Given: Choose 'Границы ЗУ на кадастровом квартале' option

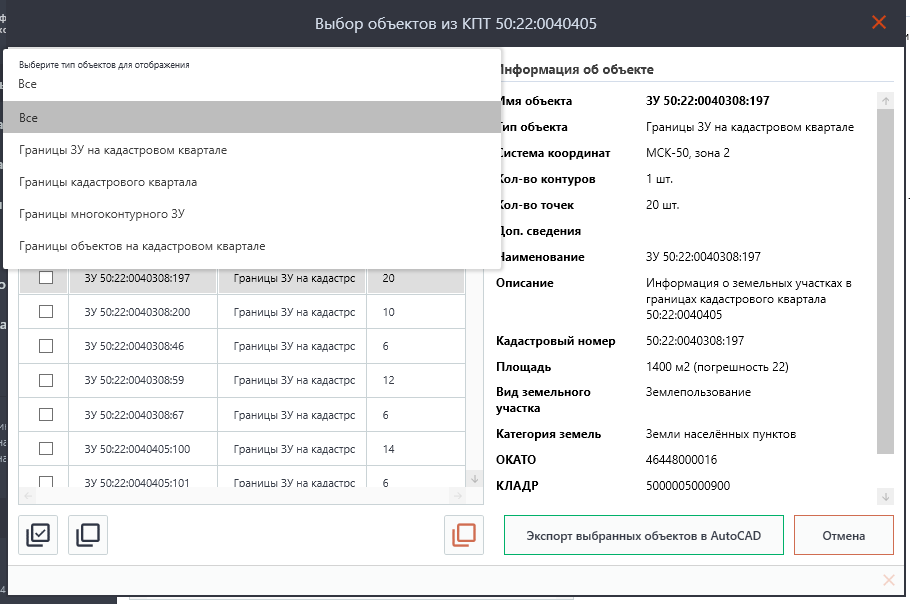Looking at the screenshot, I should (123, 150).
